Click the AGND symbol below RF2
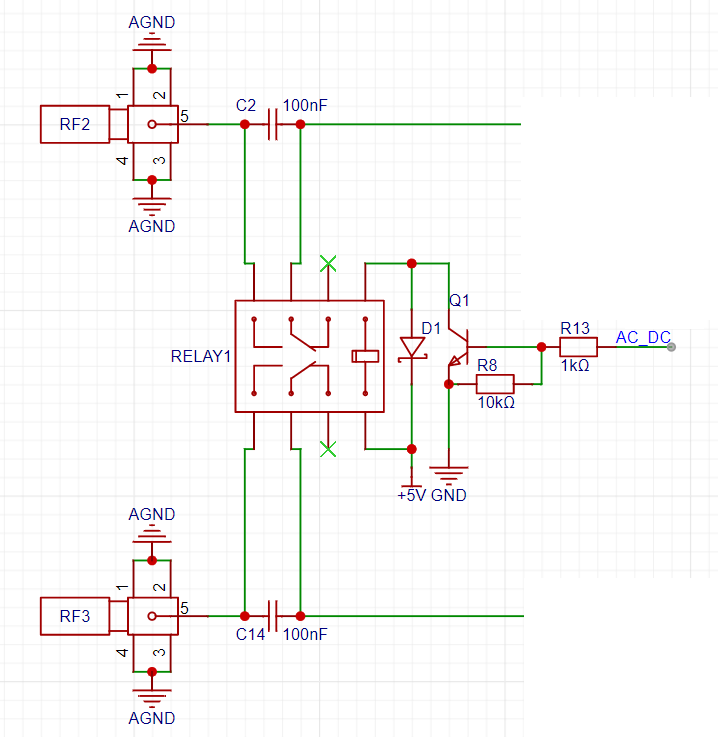The image size is (718, 737). (x=152, y=206)
